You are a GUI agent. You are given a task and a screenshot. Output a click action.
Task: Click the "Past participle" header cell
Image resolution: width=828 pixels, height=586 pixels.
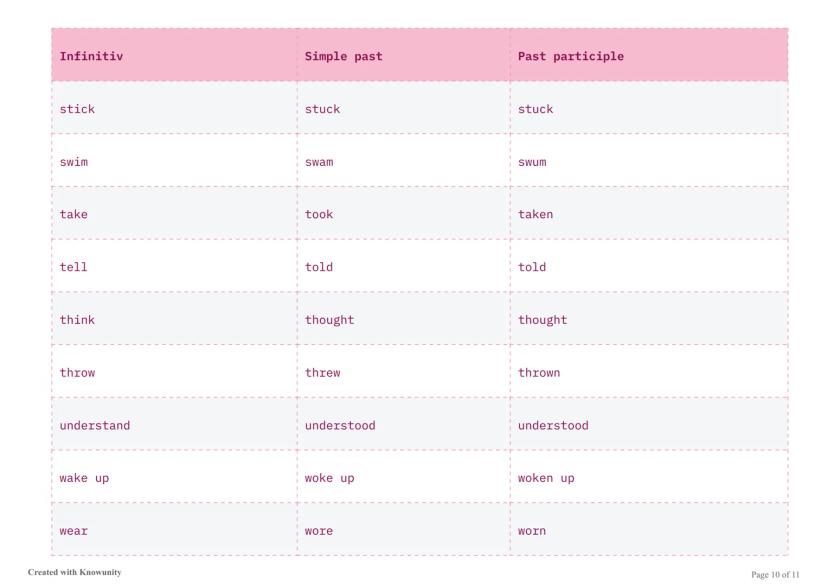[x=570, y=57]
